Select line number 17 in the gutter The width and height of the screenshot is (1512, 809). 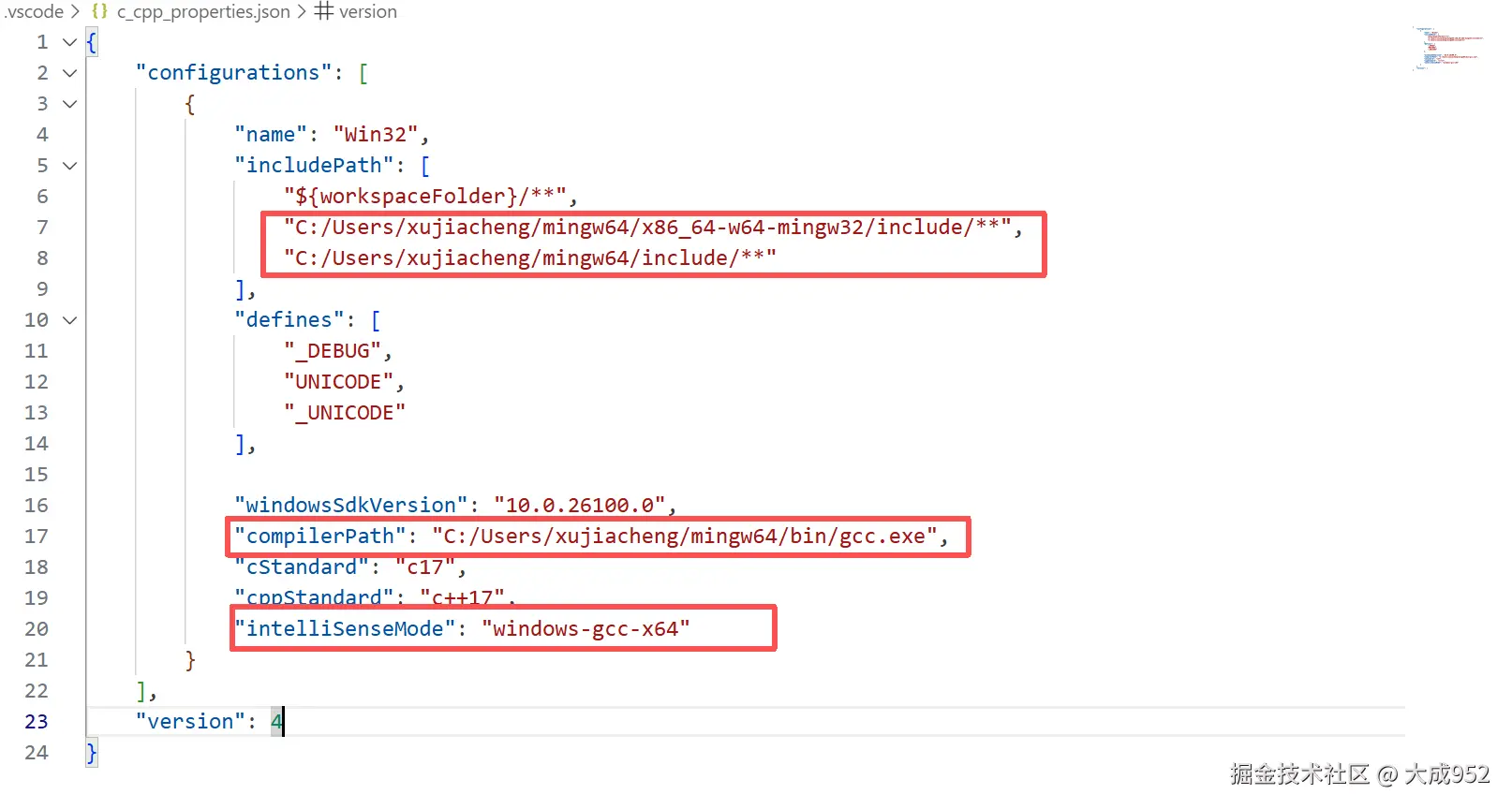click(37, 537)
